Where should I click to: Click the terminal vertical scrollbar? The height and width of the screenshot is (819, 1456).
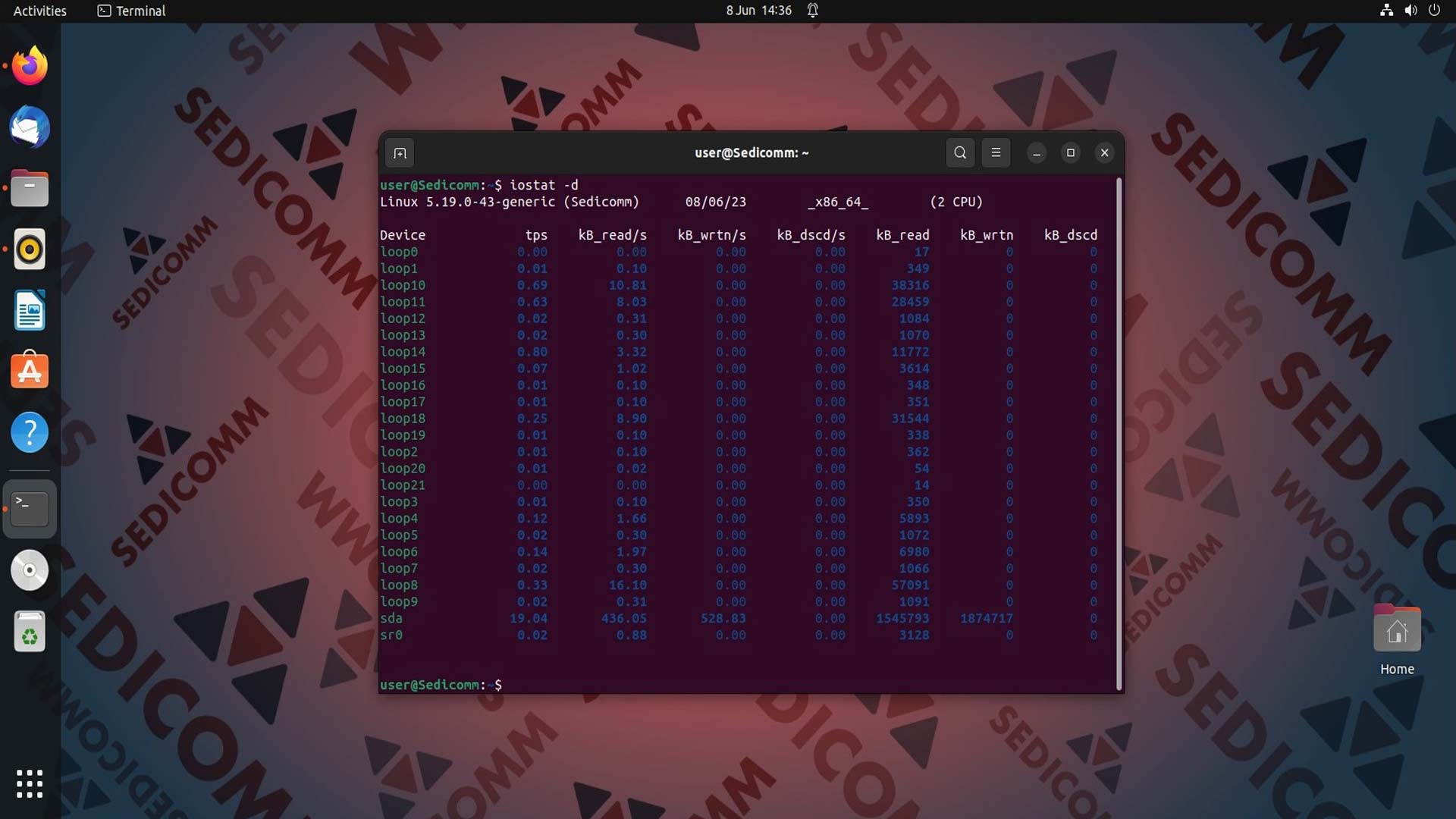coord(1119,434)
